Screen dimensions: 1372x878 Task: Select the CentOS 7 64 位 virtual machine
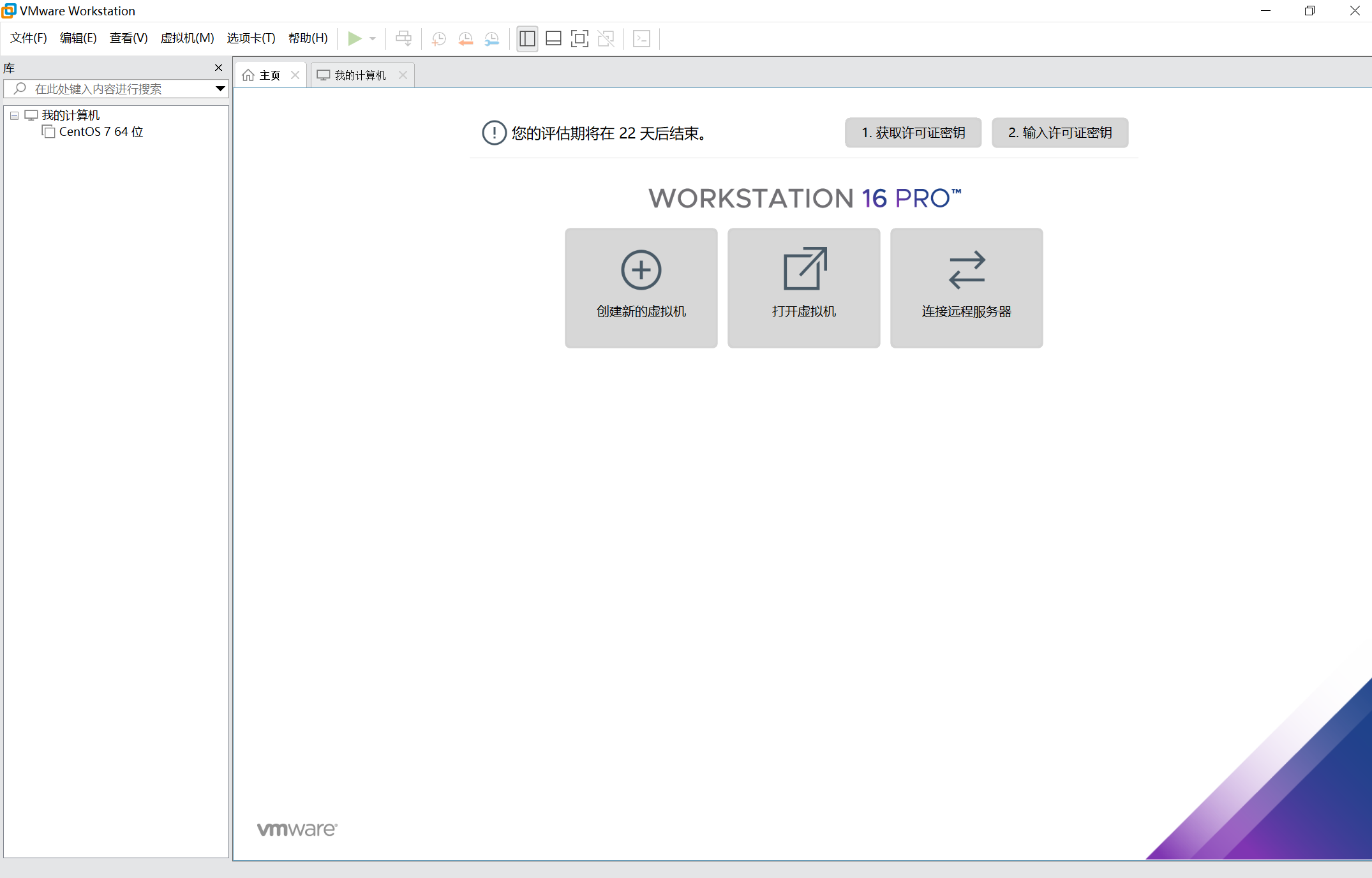(x=101, y=132)
